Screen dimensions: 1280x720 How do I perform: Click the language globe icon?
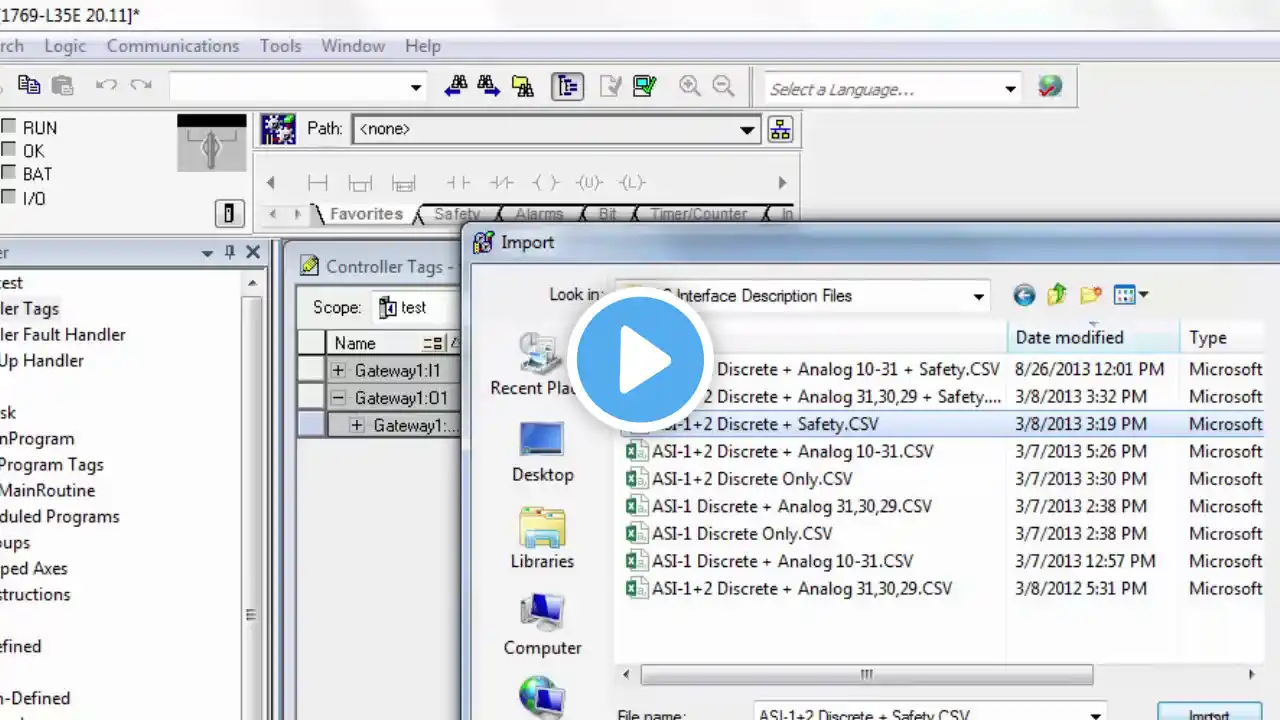point(1049,87)
